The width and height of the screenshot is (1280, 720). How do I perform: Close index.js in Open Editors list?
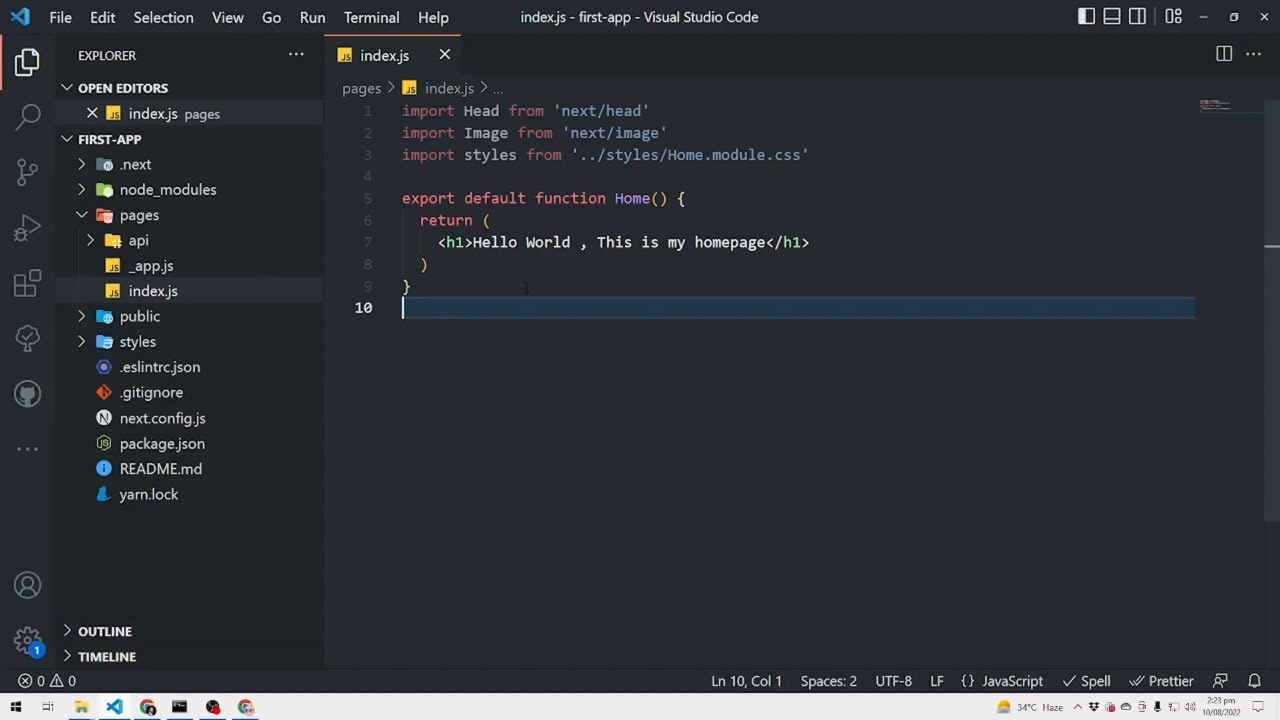point(92,113)
